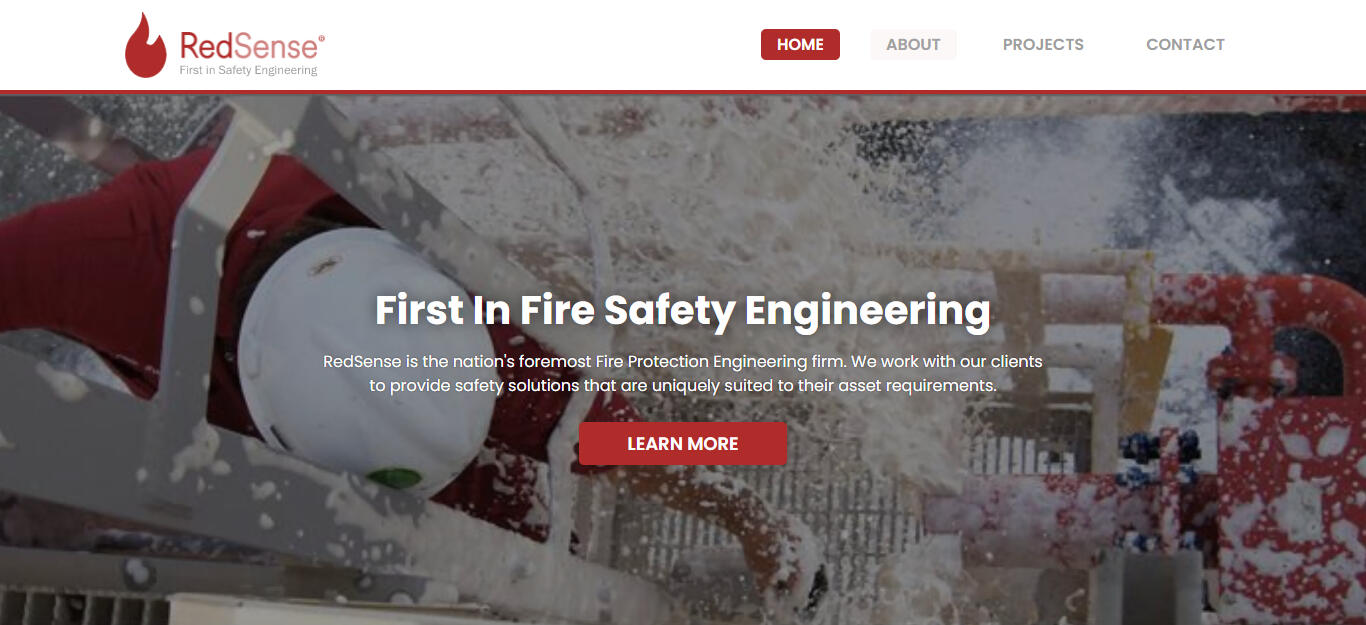Click the 'RedSense is the nation's foremost' sentence
Viewport: 1366px width, 625px height.
(x=683, y=361)
